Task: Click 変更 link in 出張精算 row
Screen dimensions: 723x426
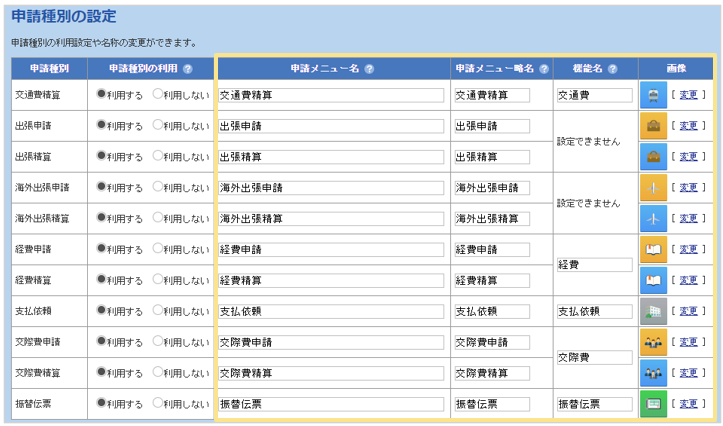Action: (689, 157)
